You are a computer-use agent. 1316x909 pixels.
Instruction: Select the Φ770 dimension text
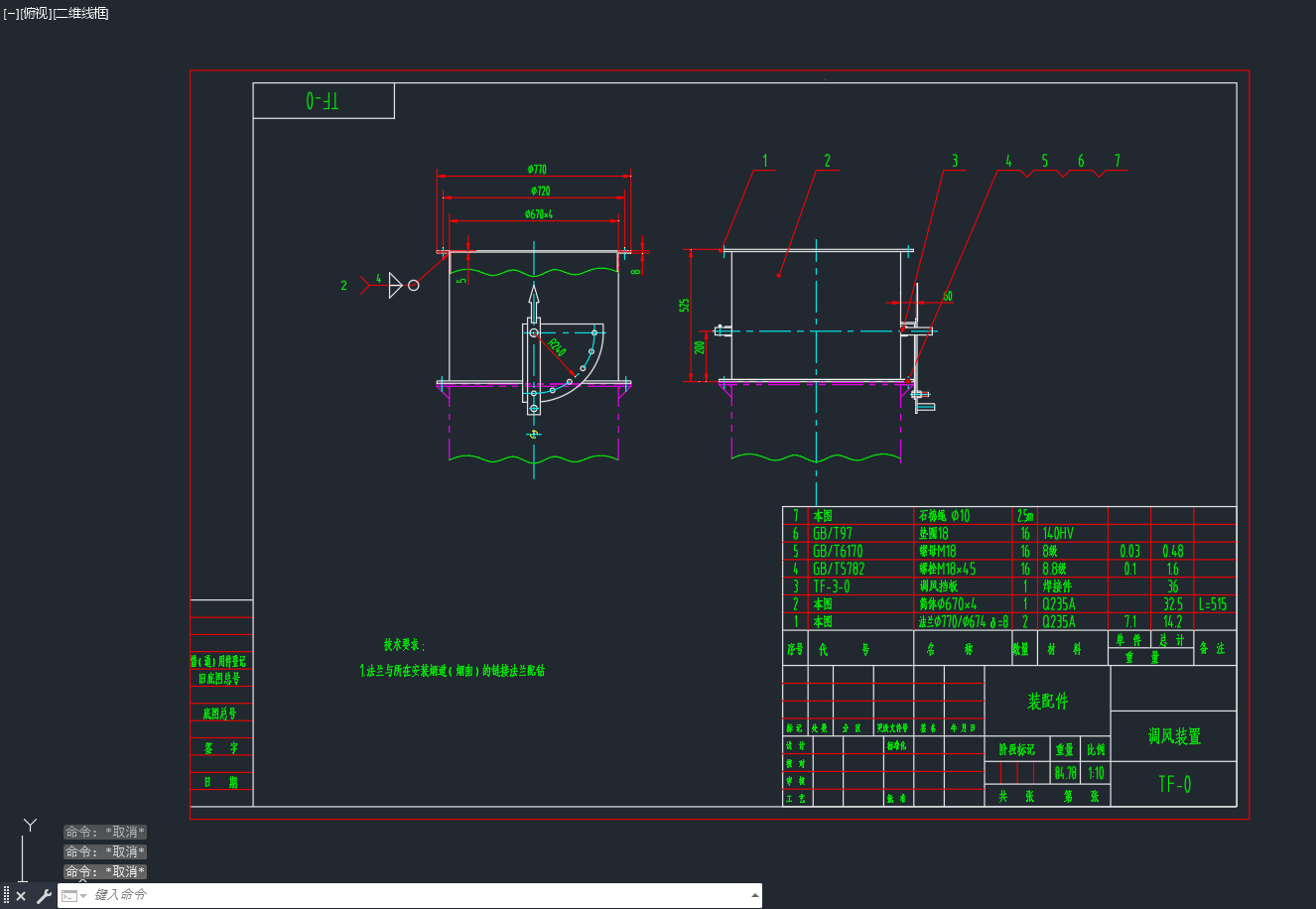click(537, 170)
